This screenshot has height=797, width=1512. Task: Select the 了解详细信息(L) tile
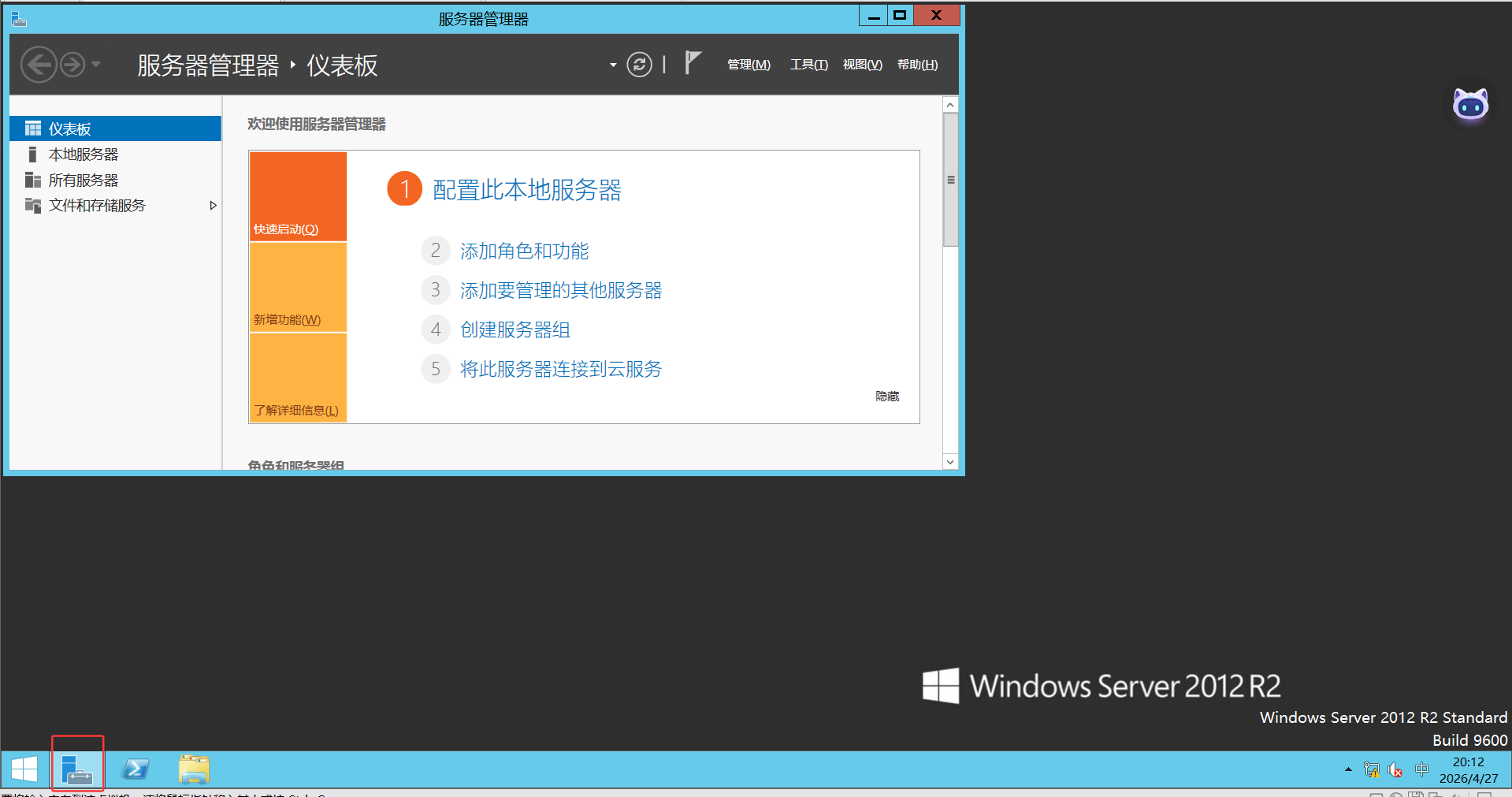298,378
